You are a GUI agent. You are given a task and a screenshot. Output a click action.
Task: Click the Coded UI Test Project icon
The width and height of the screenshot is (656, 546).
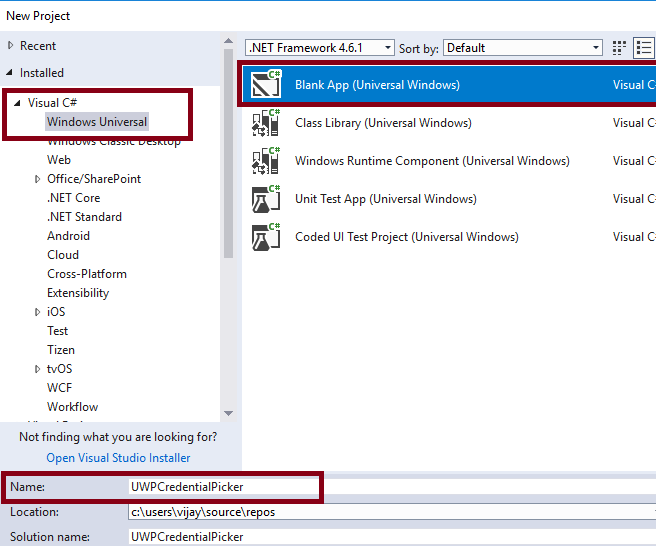click(x=266, y=236)
